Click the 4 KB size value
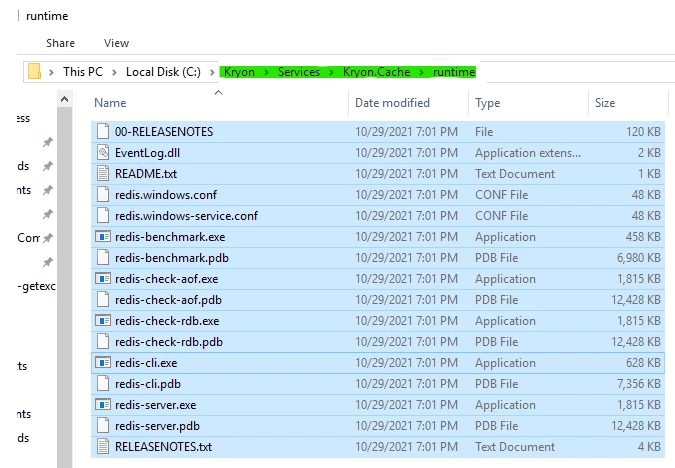The width and height of the screenshot is (675, 468). [x=649, y=447]
